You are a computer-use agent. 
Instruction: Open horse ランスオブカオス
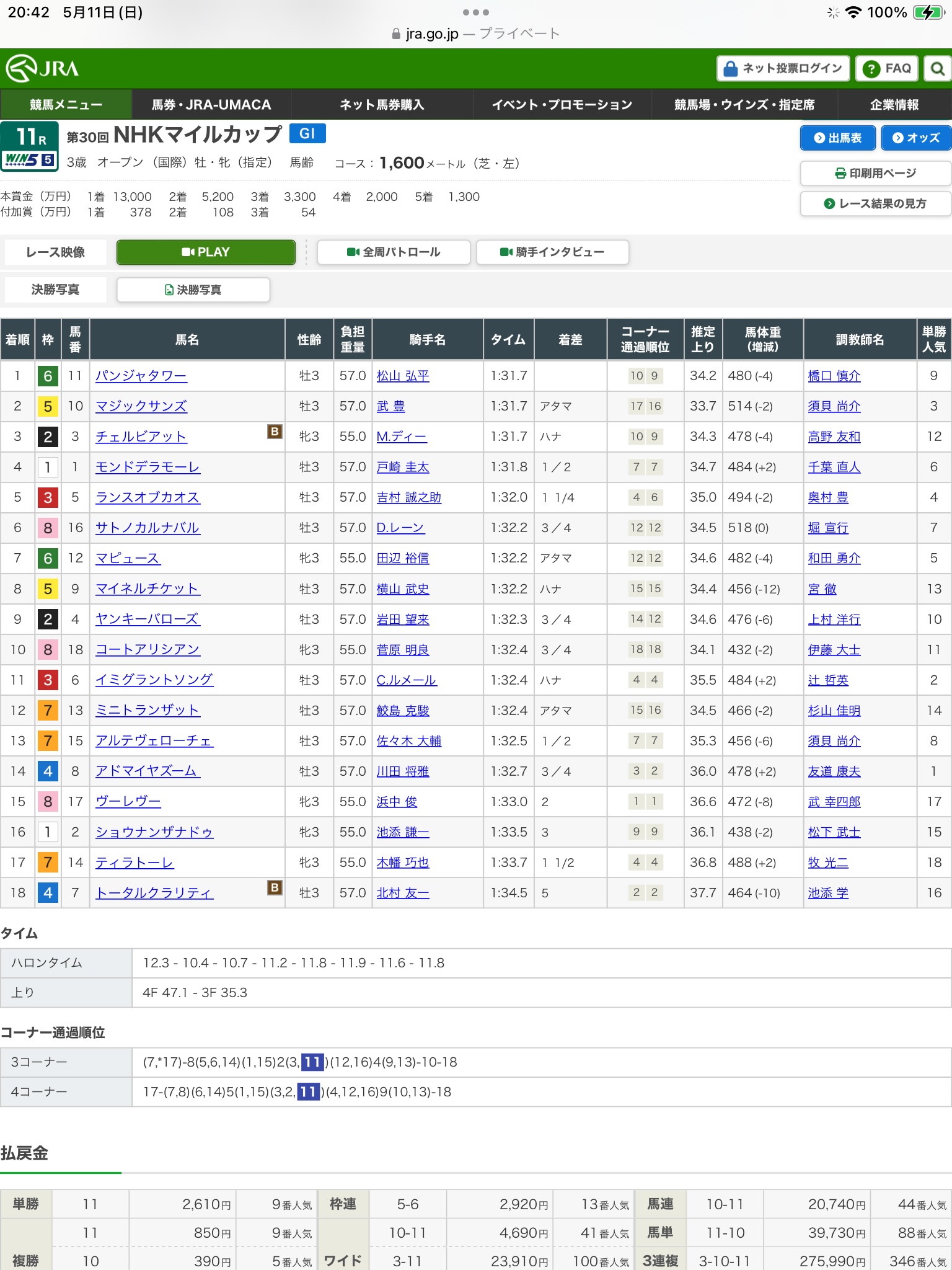(148, 497)
